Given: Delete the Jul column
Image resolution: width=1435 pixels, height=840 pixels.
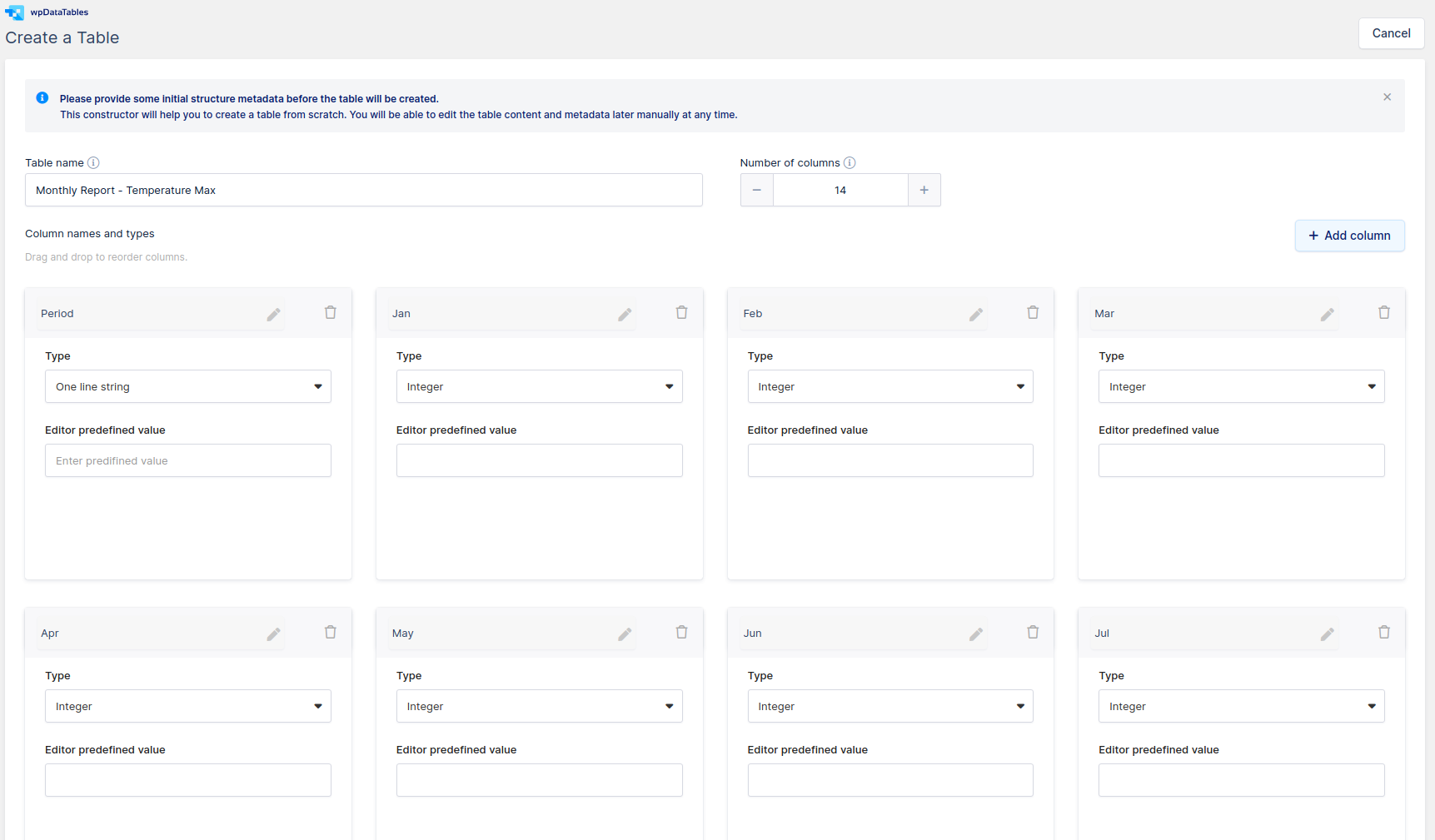Looking at the screenshot, I should (1384, 632).
